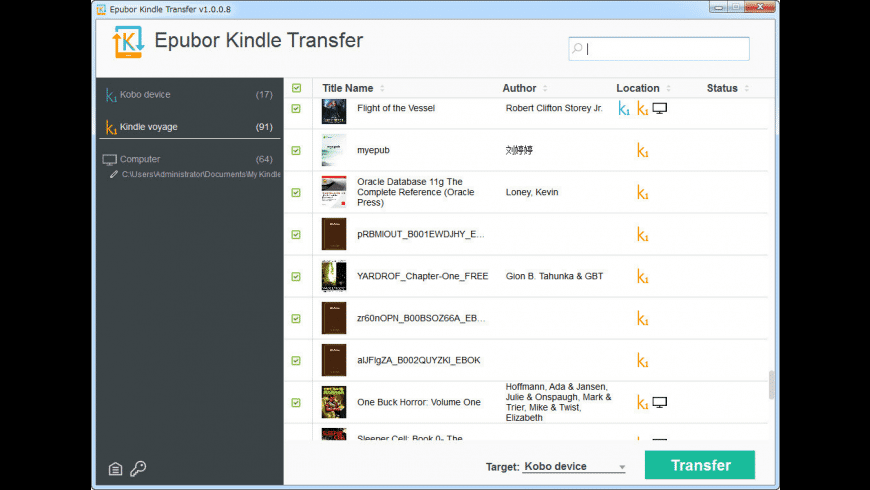Click zr60nOPN book cover thumbnail

pyautogui.click(x=334, y=318)
